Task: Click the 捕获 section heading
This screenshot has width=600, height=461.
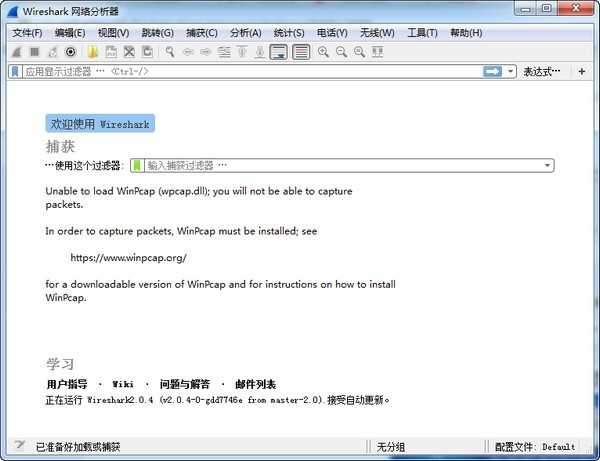Action: pos(60,146)
